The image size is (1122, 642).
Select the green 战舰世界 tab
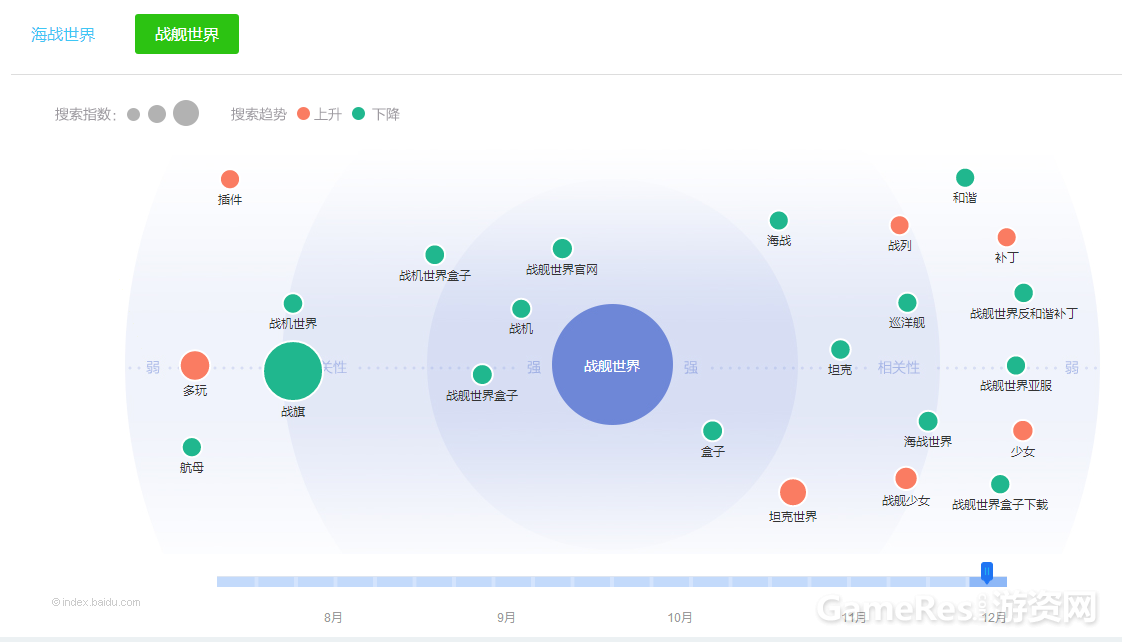point(187,34)
